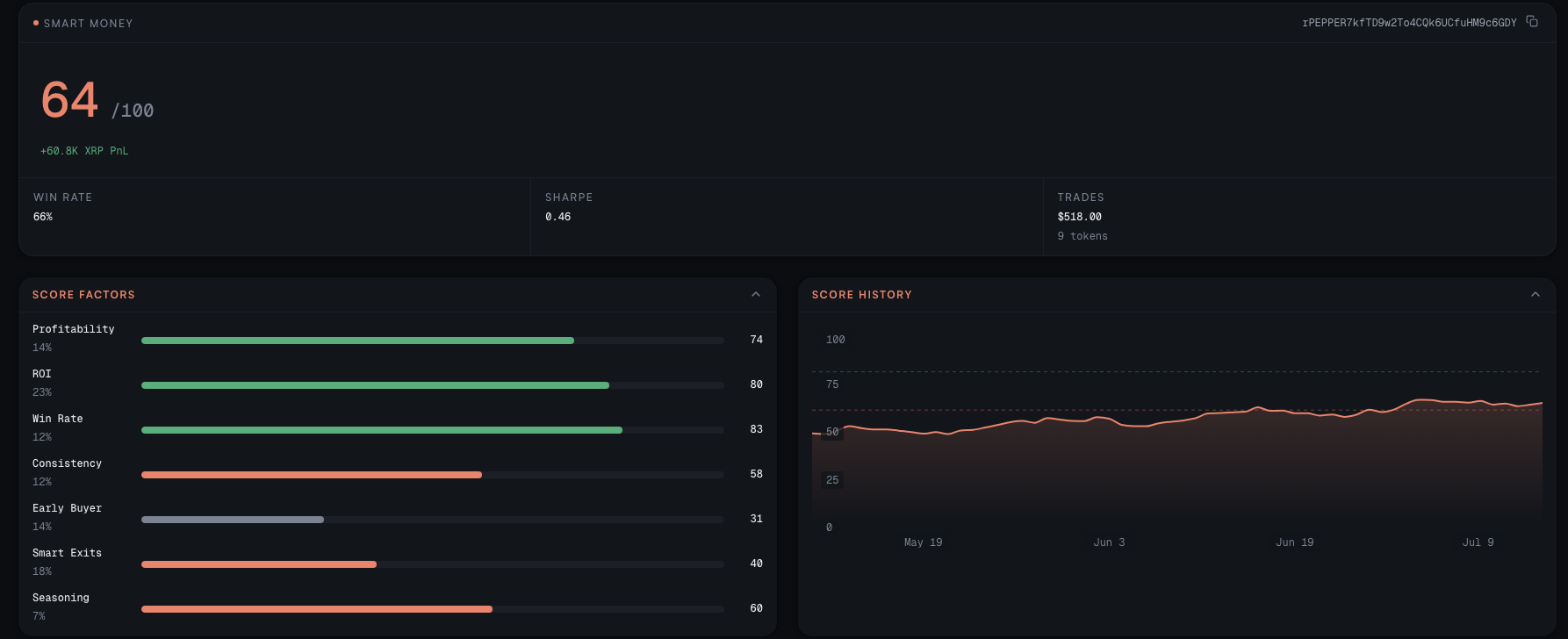Viewport: 1568px width, 639px height.
Task: Click the Seasoning factor label
Action: (61, 598)
